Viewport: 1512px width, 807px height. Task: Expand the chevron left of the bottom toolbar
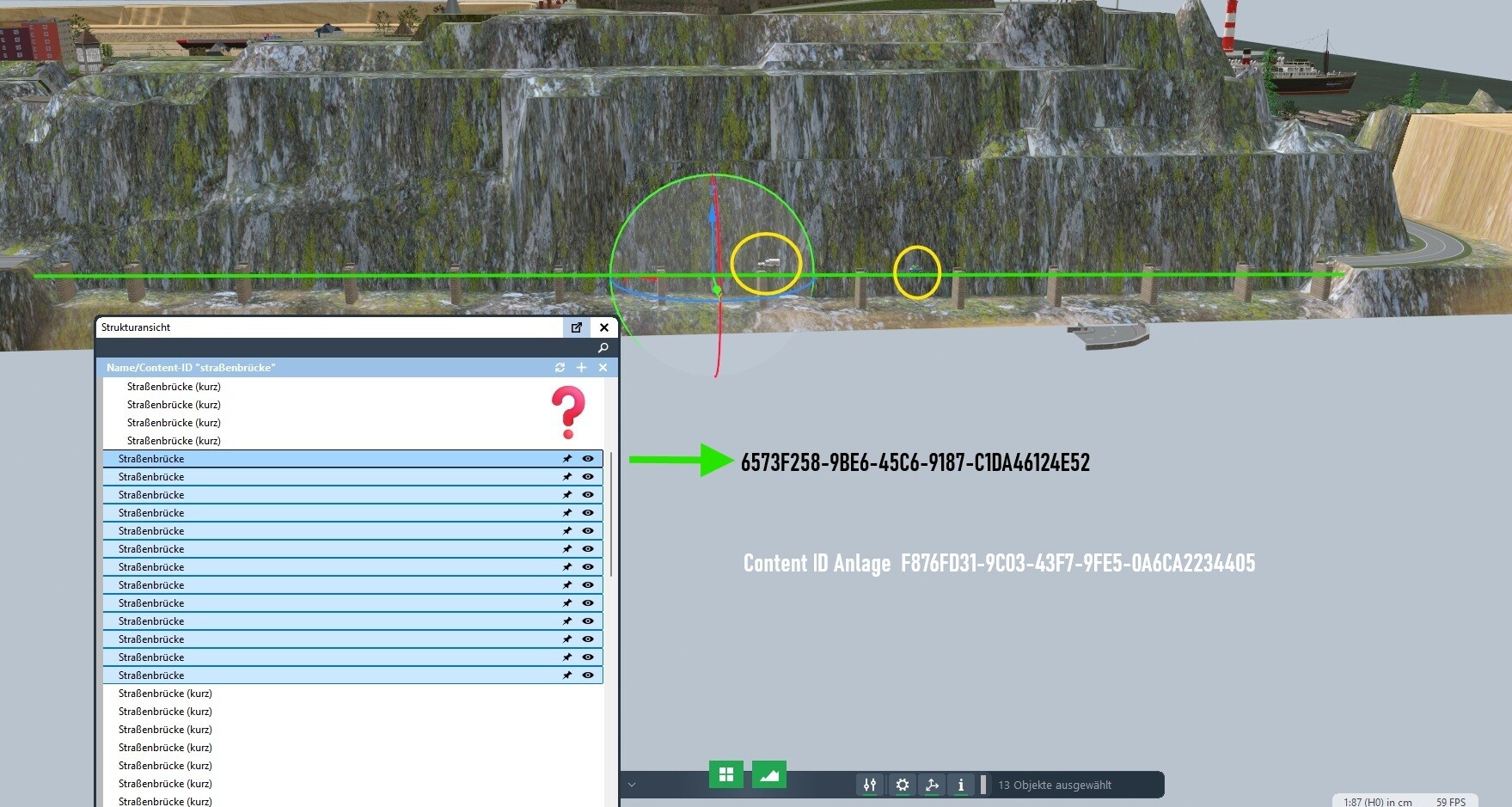pos(632,785)
